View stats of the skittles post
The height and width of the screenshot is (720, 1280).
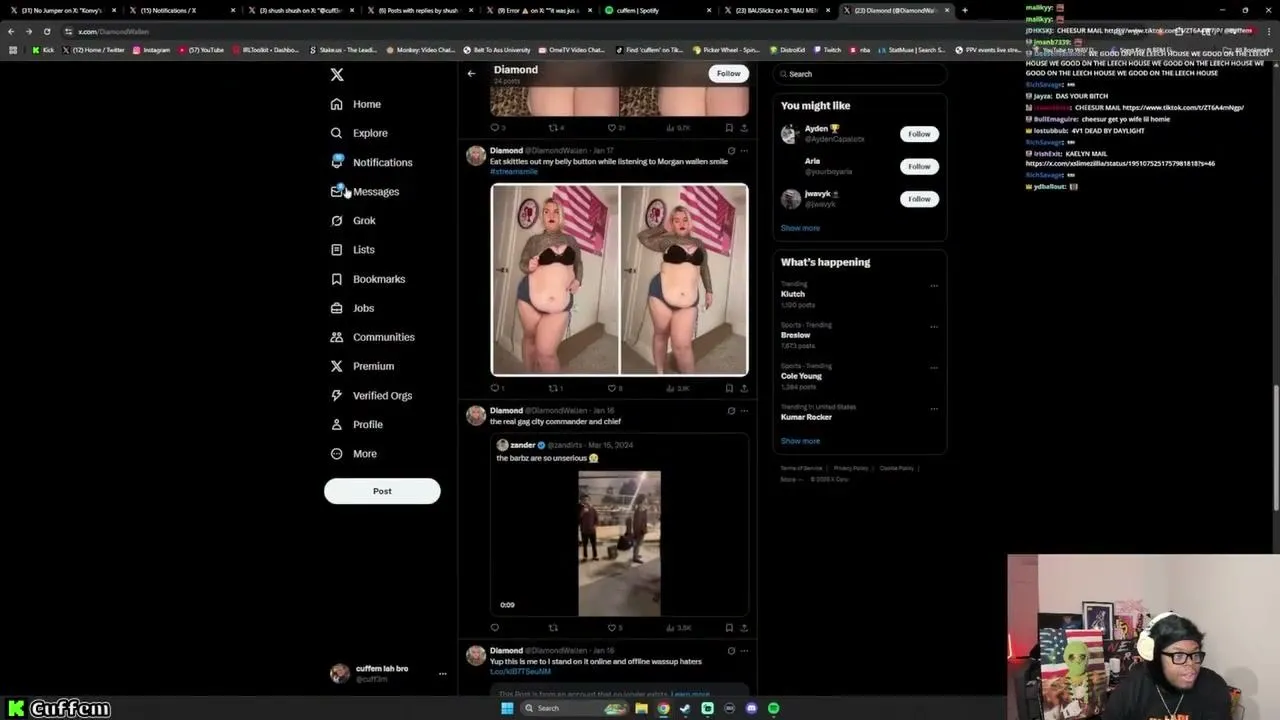[679, 388]
